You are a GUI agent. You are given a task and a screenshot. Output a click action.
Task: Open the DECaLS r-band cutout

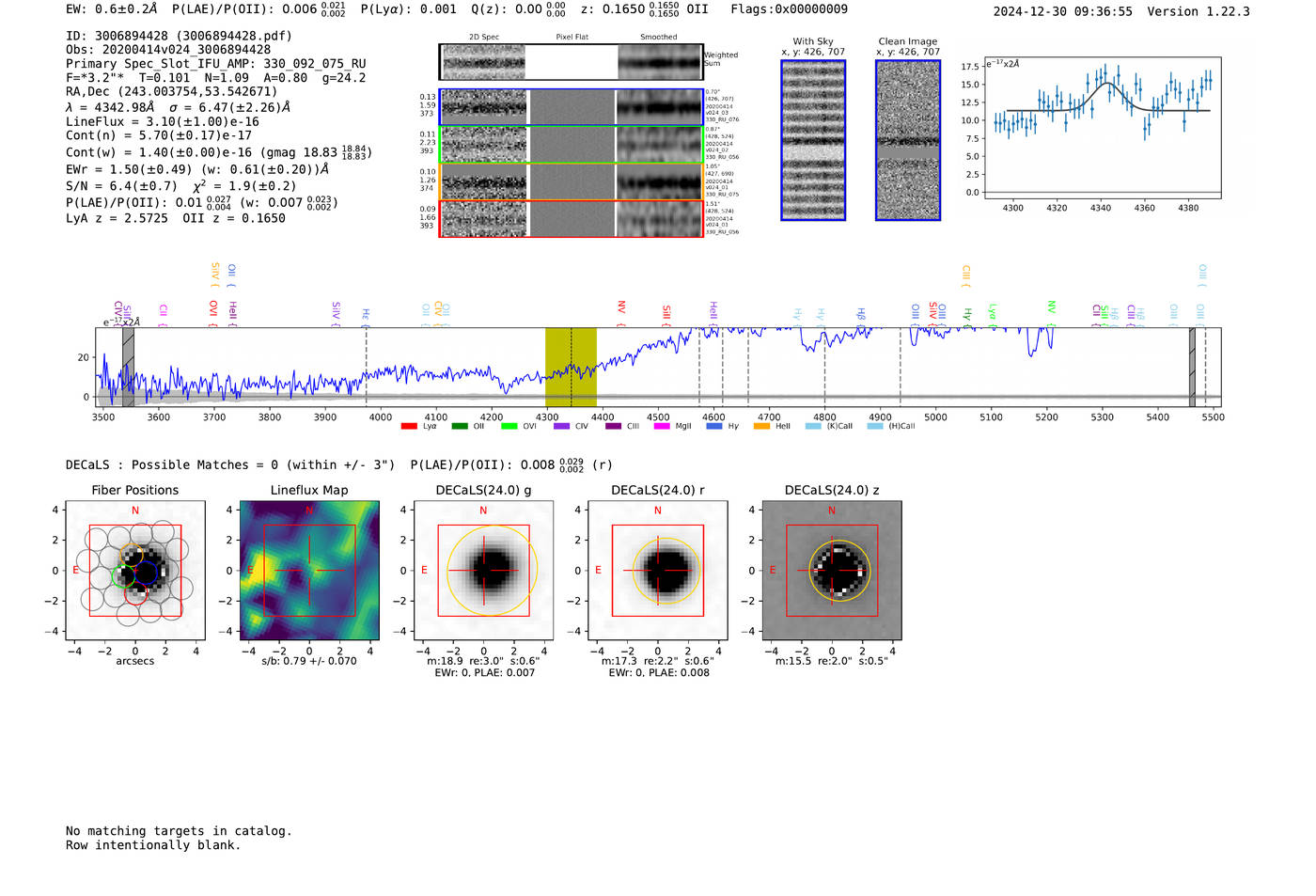[658, 571]
